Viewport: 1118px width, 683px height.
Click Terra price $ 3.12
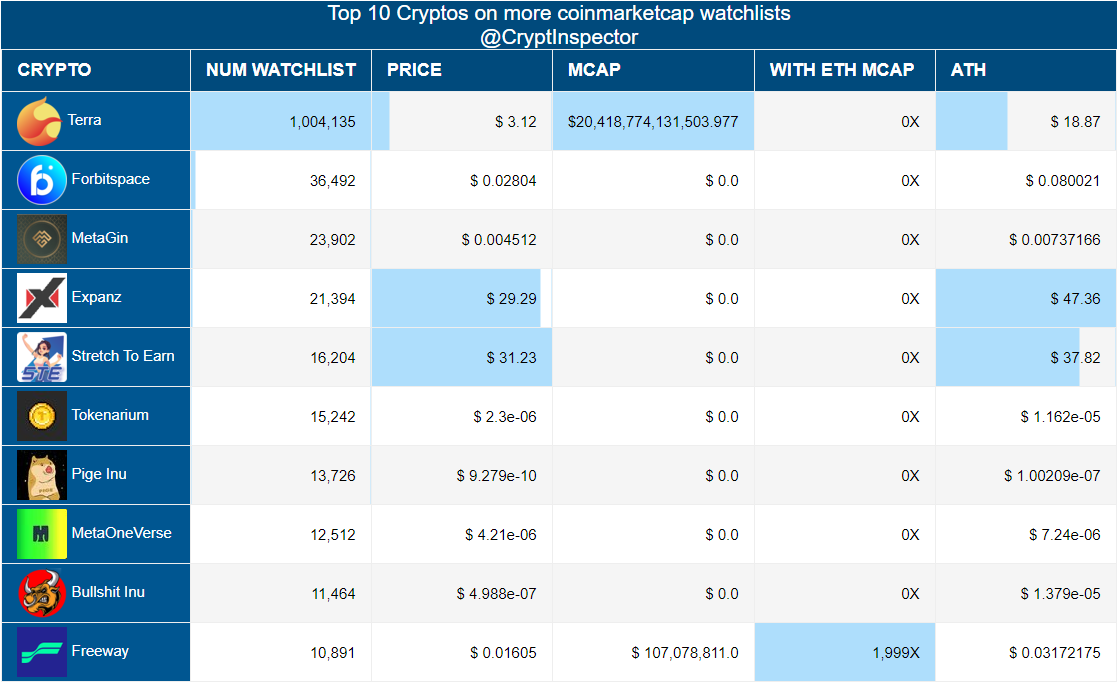[516, 122]
